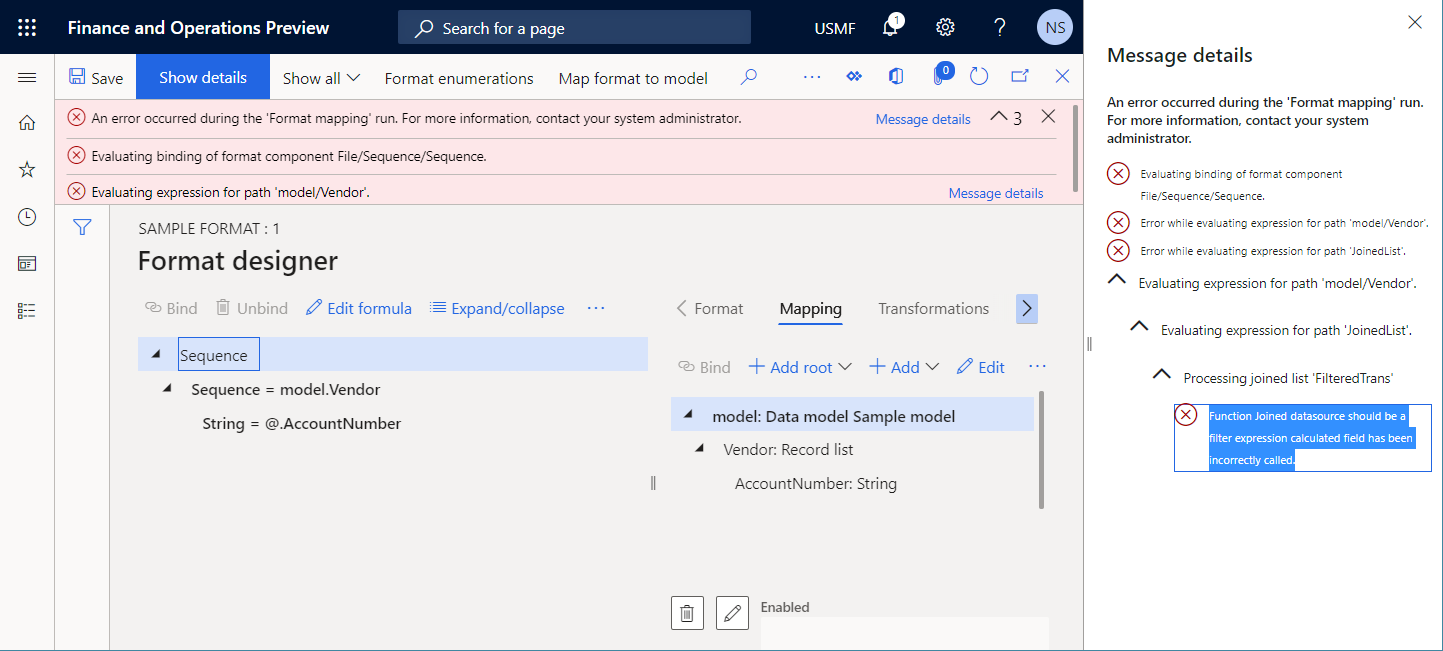Open page in new window icon

1019,75
